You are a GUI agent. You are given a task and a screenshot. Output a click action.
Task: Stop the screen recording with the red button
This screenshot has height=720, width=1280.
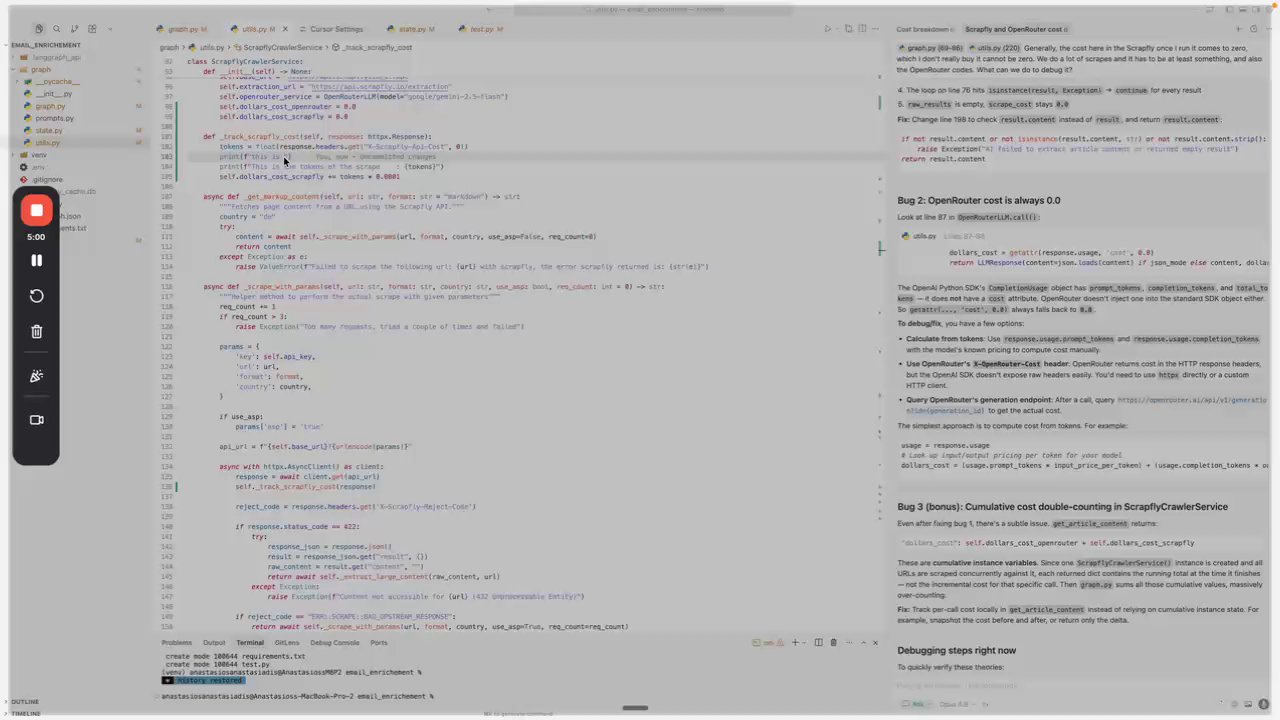click(36, 210)
